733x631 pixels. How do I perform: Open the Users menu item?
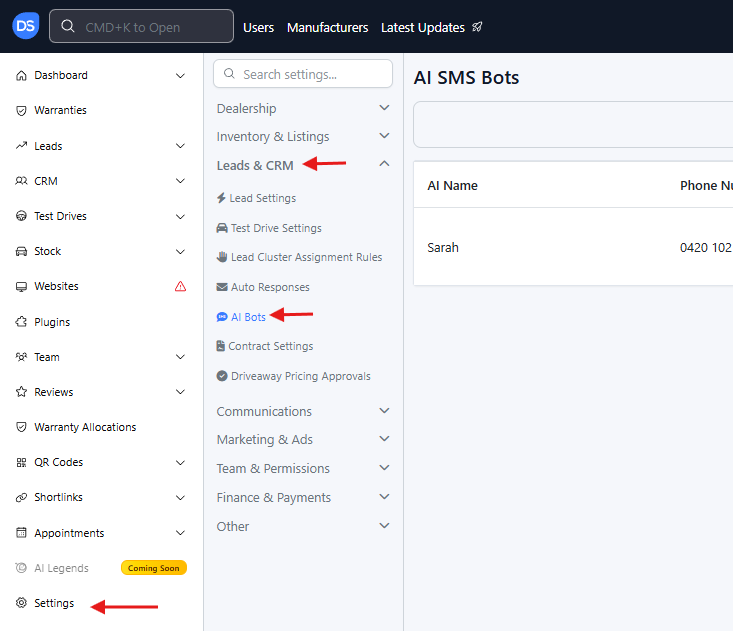pyautogui.click(x=258, y=27)
